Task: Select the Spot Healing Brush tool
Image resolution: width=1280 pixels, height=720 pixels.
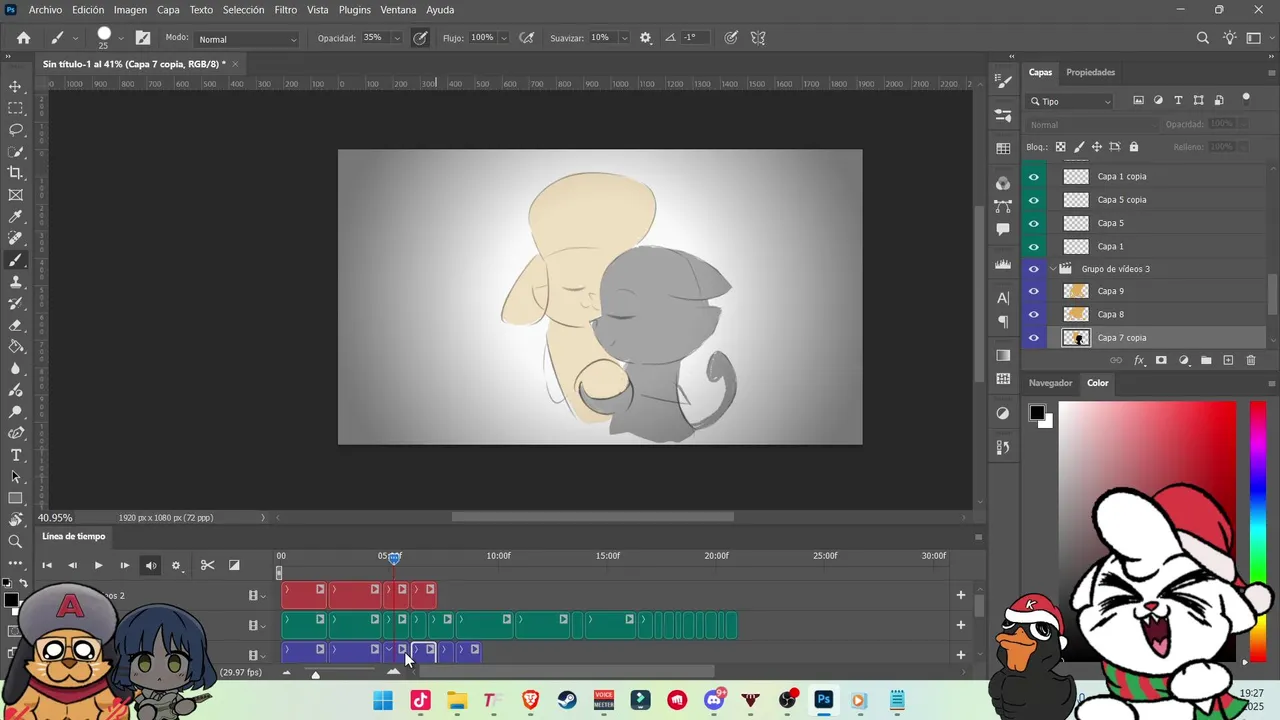Action: tap(16, 239)
